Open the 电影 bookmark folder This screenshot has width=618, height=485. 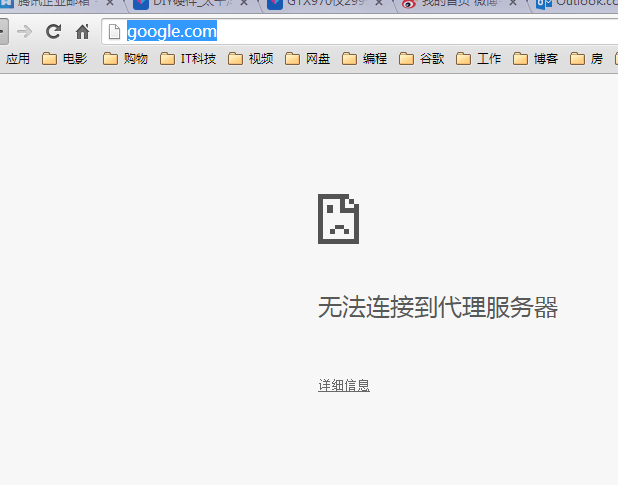pos(65,59)
